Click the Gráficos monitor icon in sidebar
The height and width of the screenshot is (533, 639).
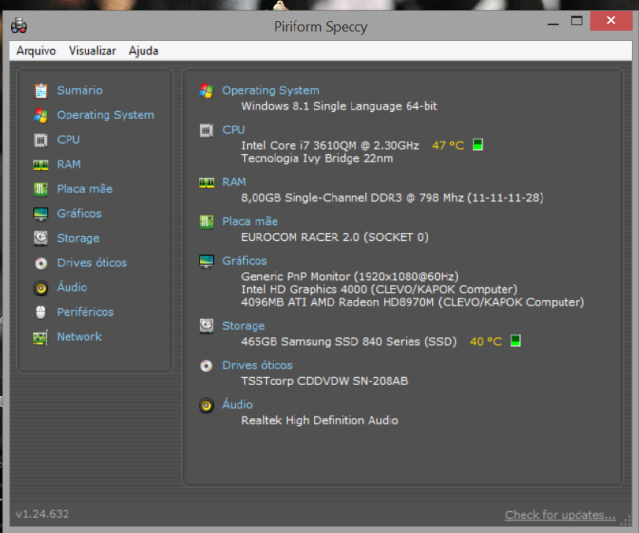[x=41, y=214]
